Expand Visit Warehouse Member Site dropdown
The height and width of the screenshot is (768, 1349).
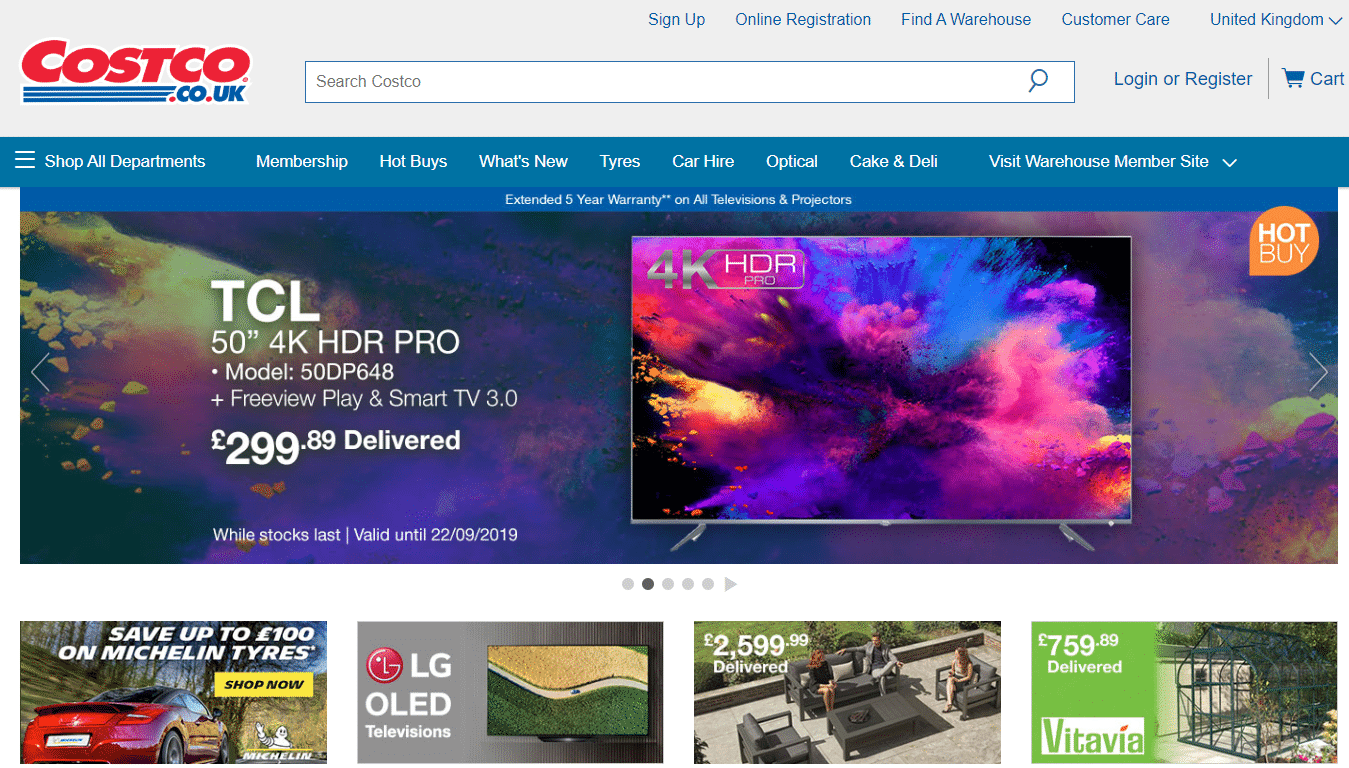click(x=1113, y=161)
